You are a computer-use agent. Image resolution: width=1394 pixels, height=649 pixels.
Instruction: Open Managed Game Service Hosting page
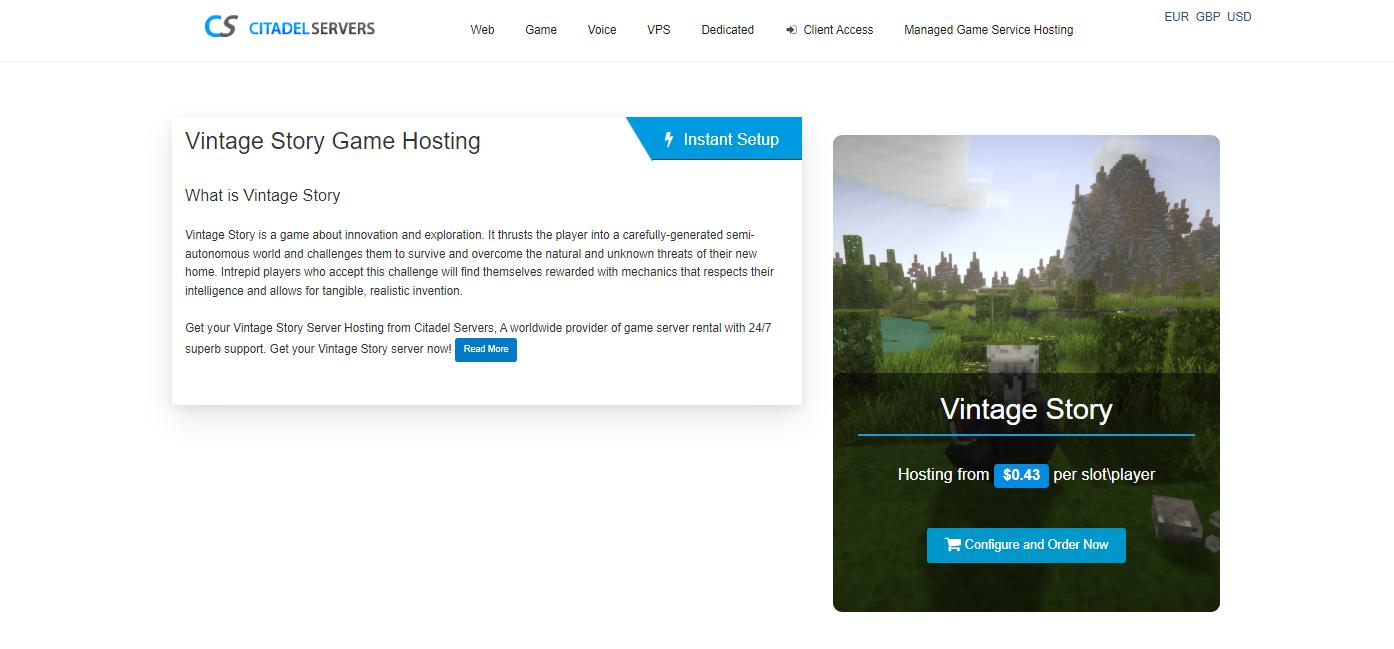click(x=988, y=30)
